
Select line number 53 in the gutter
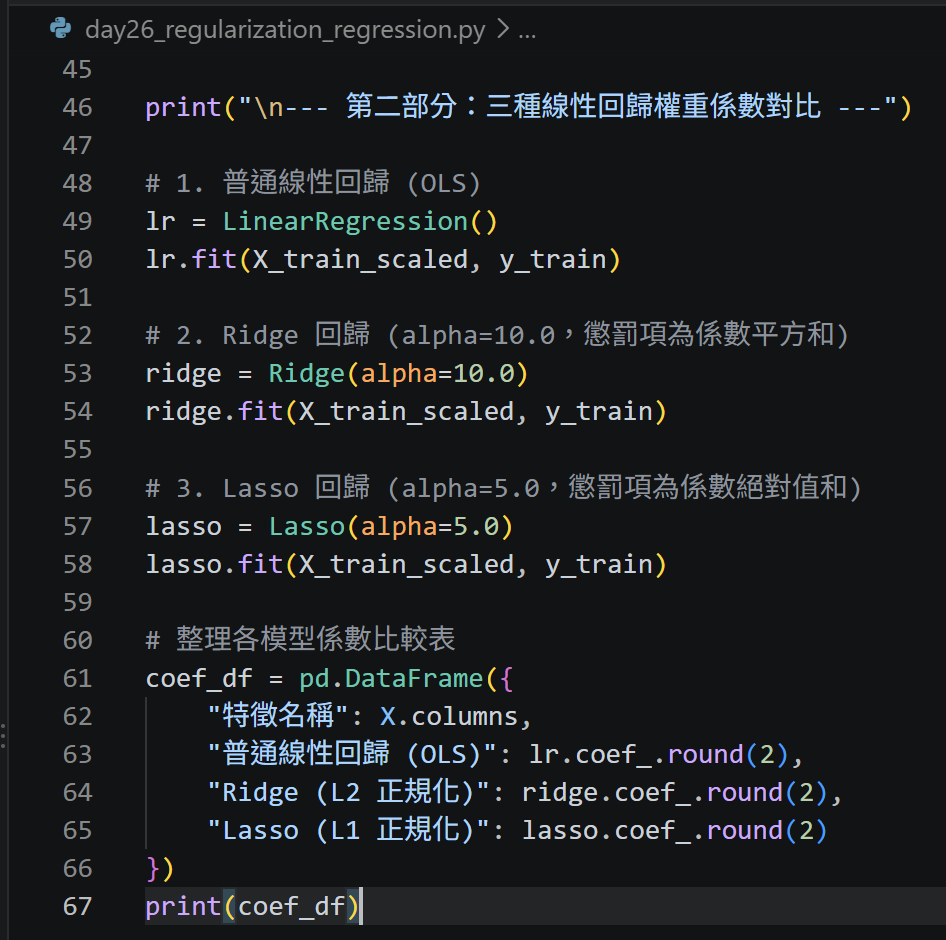click(x=77, y=373)
